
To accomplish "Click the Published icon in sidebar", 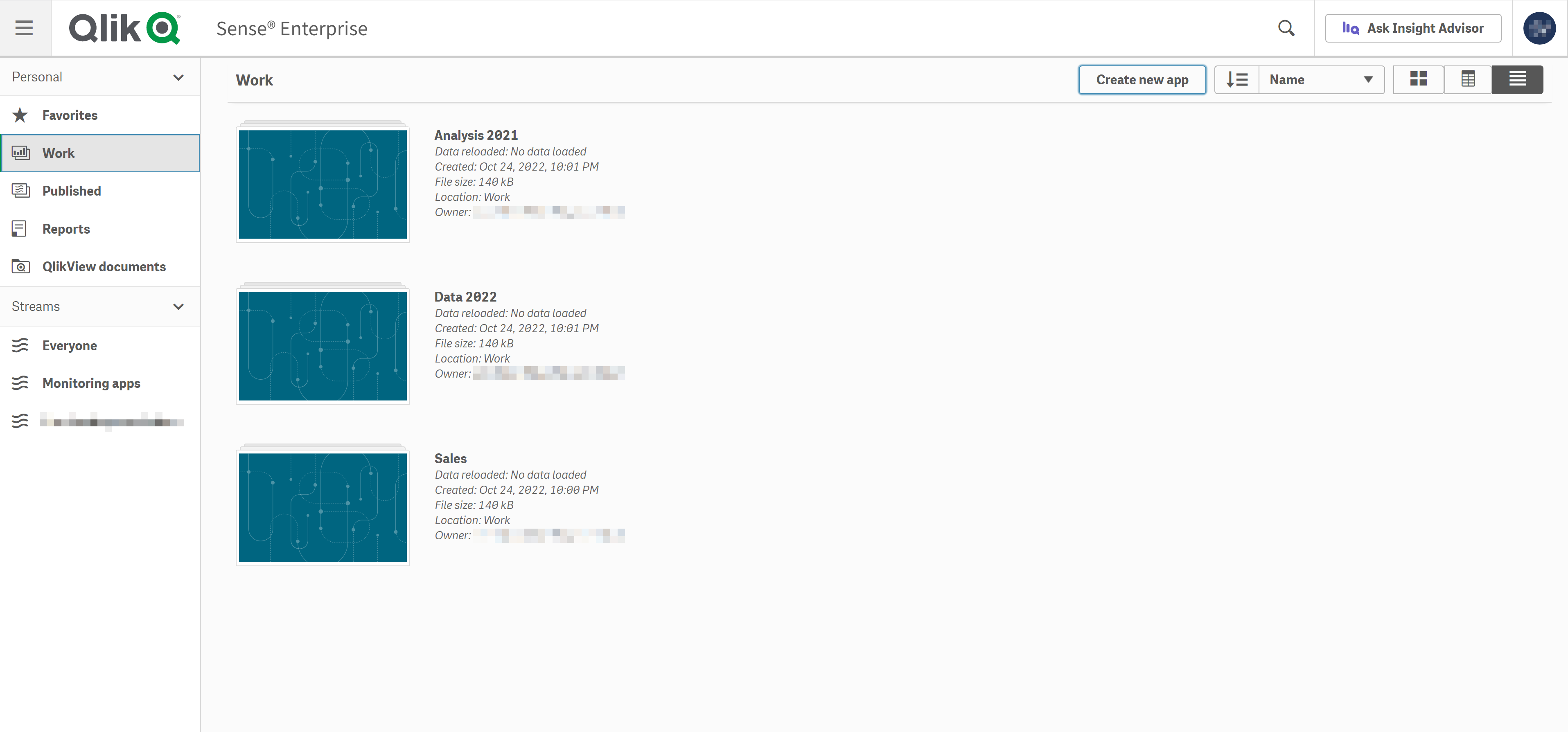I will [x=21, y=190].
